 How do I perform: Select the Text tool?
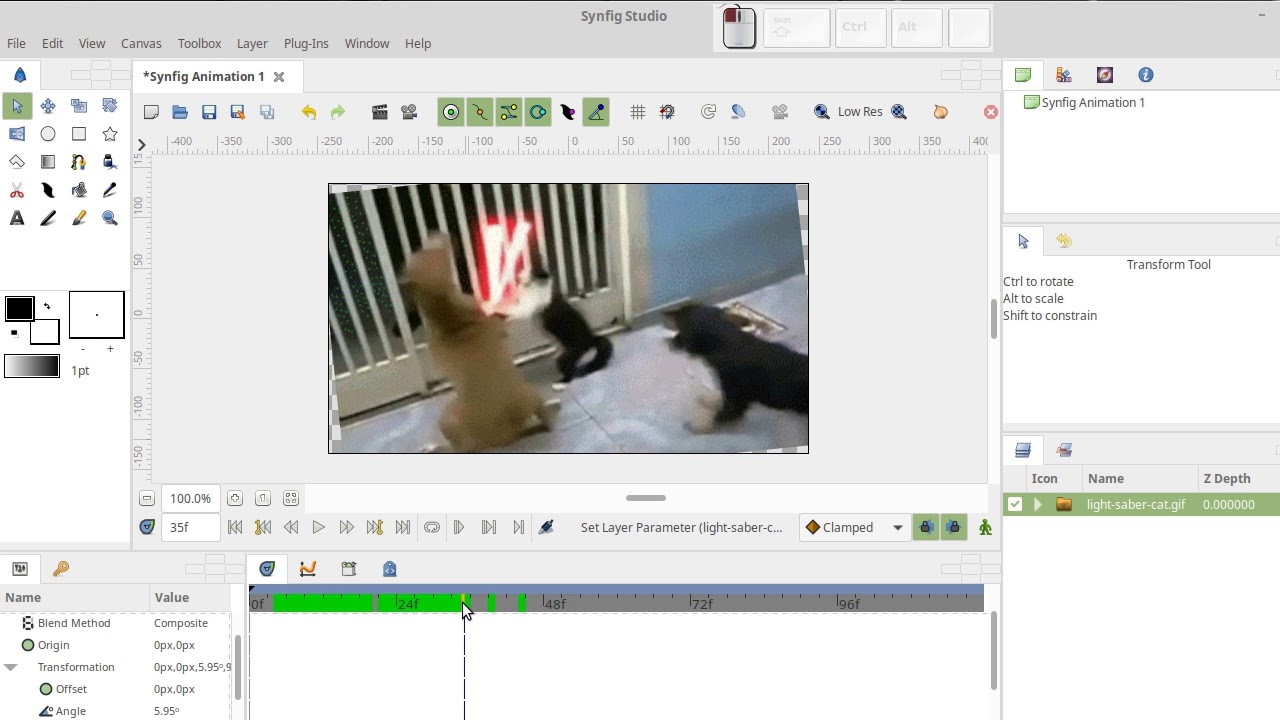point(16,217)
